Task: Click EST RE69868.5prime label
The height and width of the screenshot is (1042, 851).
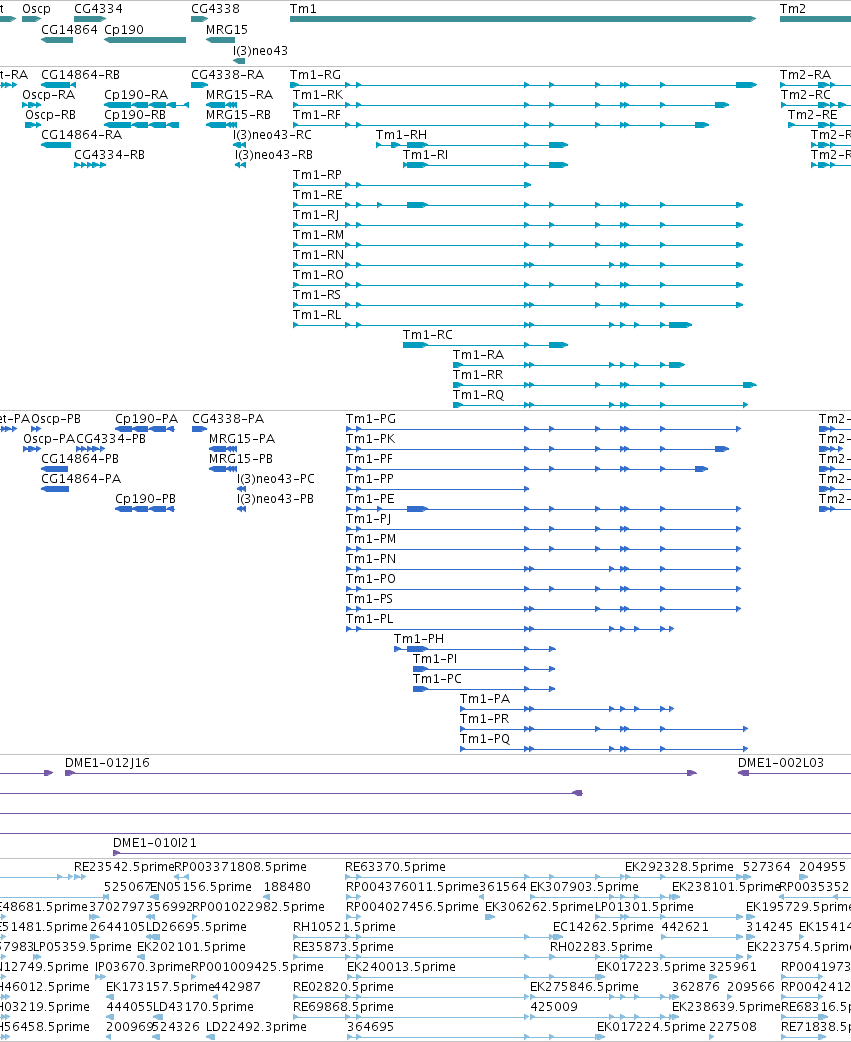Action: pyautogui.click(x=343, y=1006)
